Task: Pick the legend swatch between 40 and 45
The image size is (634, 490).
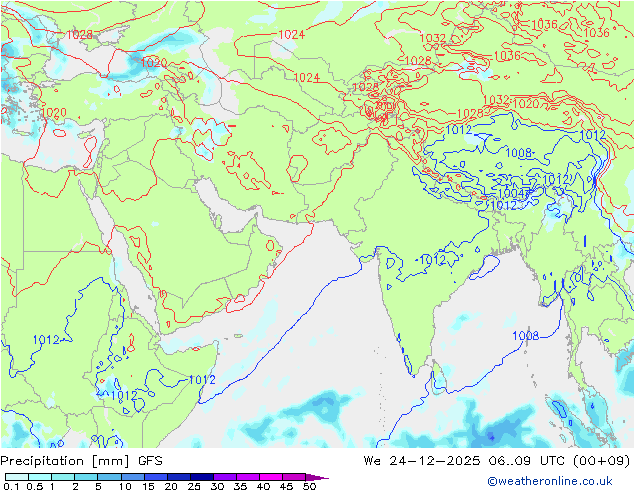Action: pos(271,477)
